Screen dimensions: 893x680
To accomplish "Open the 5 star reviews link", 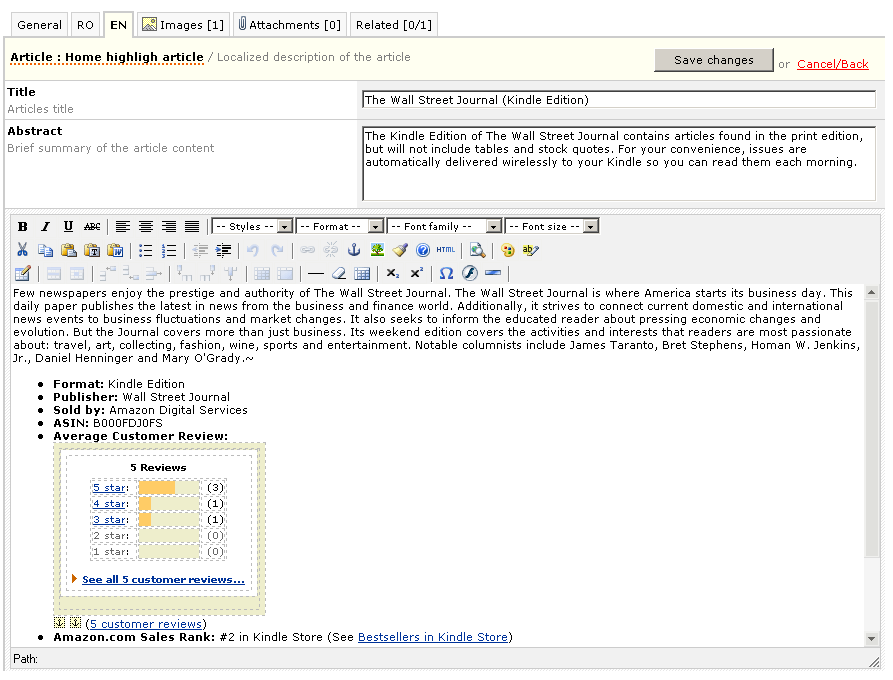I will (x=110, y=488).
